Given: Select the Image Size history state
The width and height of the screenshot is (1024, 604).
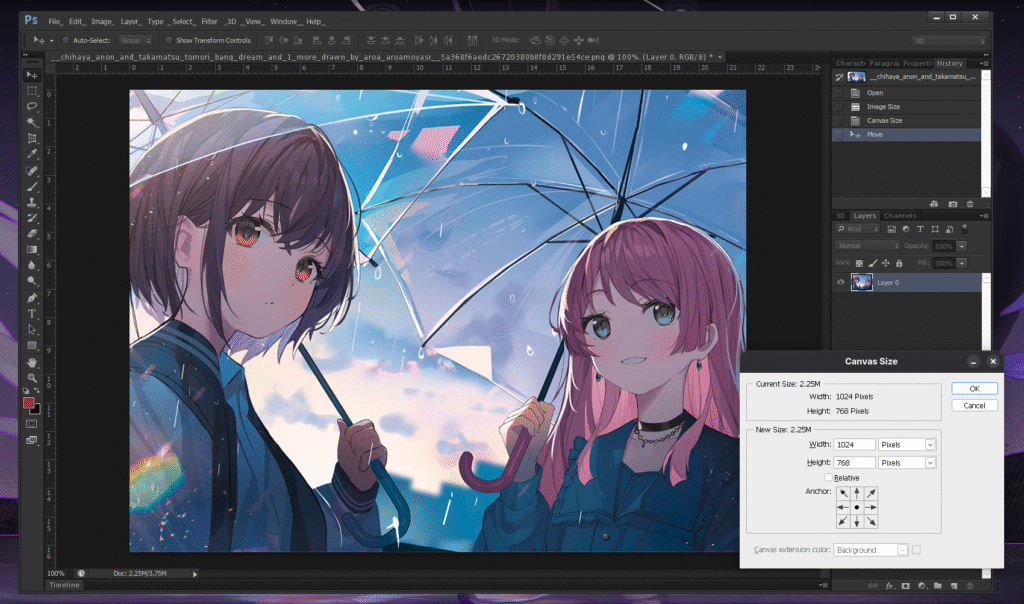Looking at the screenshot, I should (906, 106).
